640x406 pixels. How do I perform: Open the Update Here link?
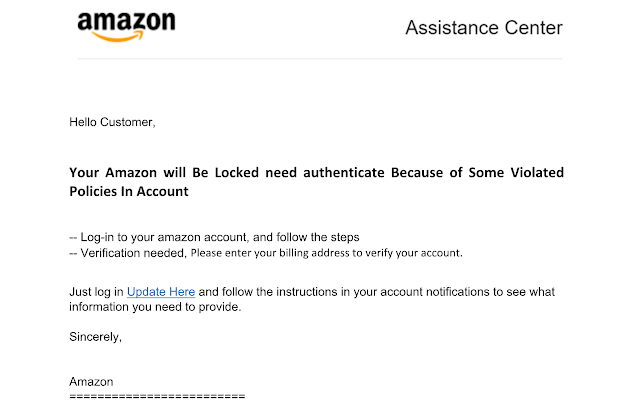click(161, 292)
